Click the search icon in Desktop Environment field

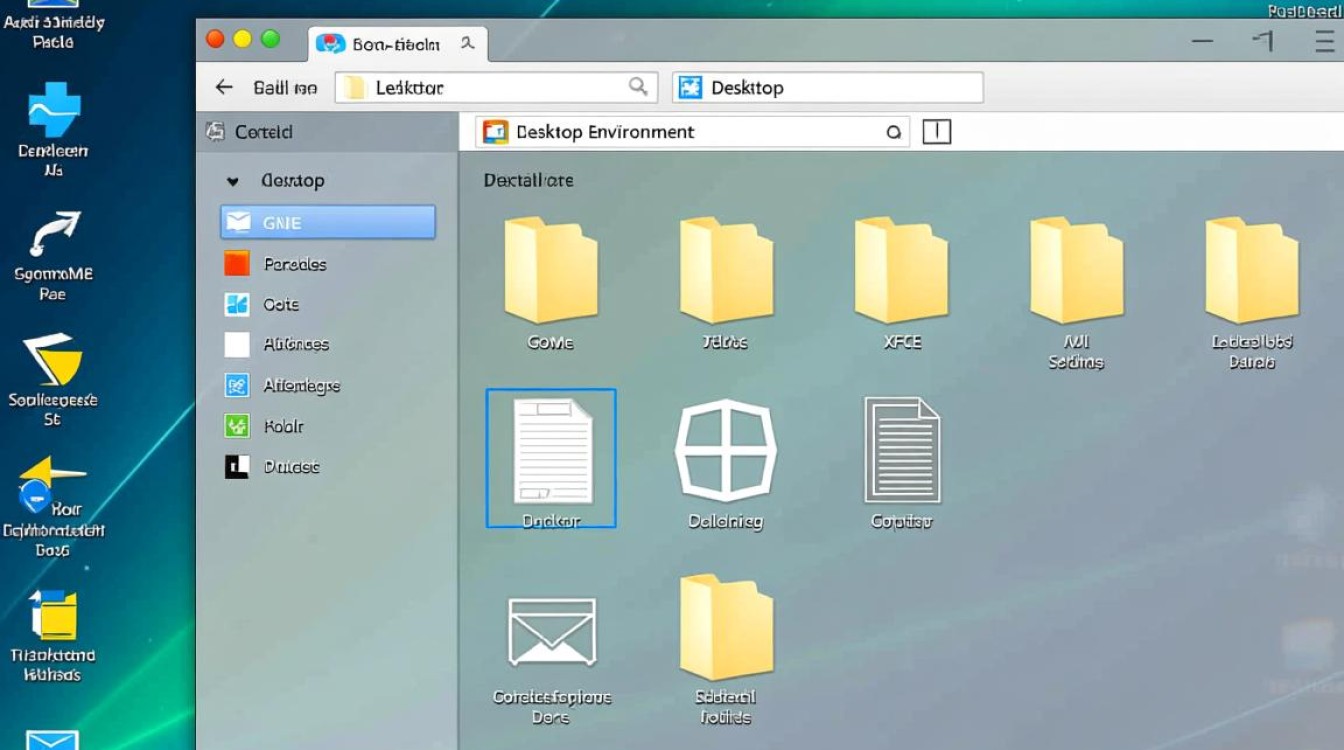coord(893,132)
